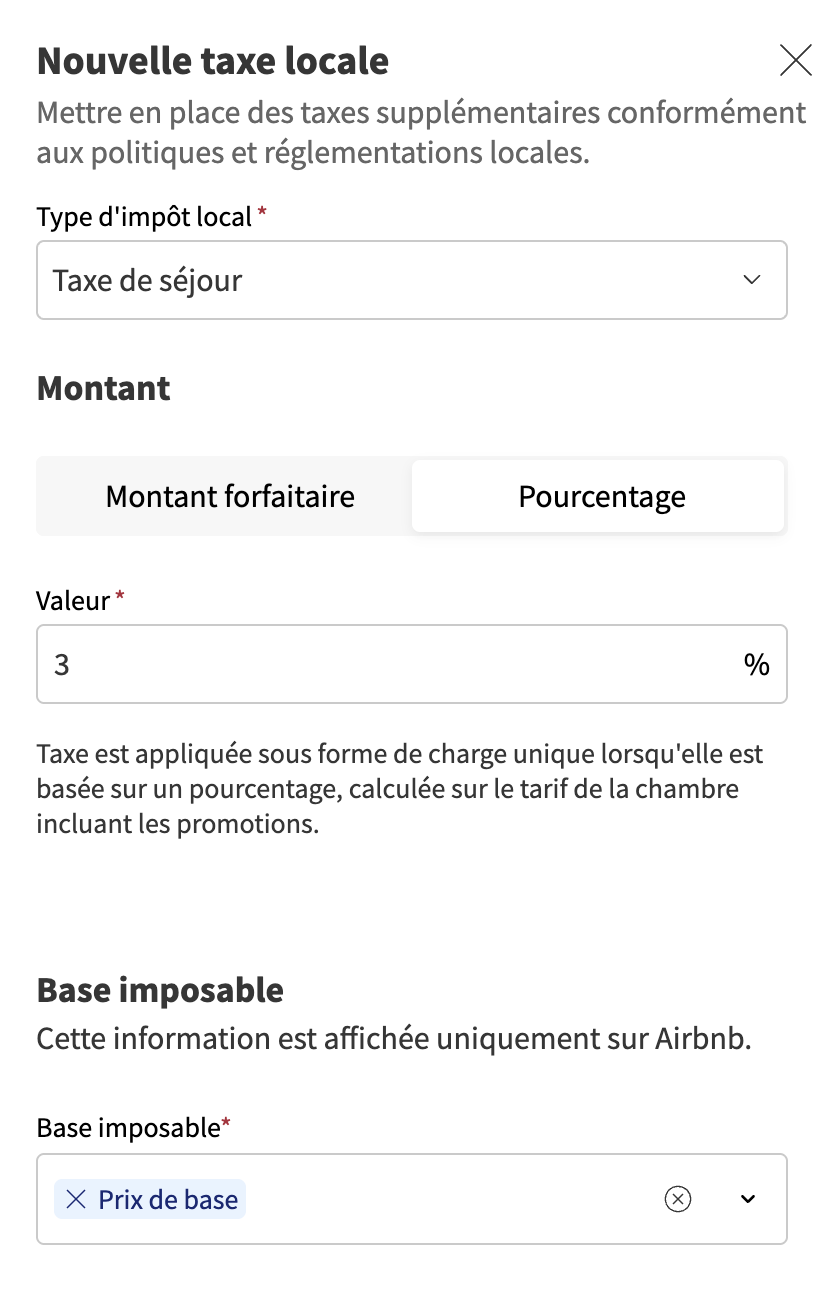Viewport: 834px width, 1290px height.
Task: Focus the Valeur input field
Action: click(380, 665)
